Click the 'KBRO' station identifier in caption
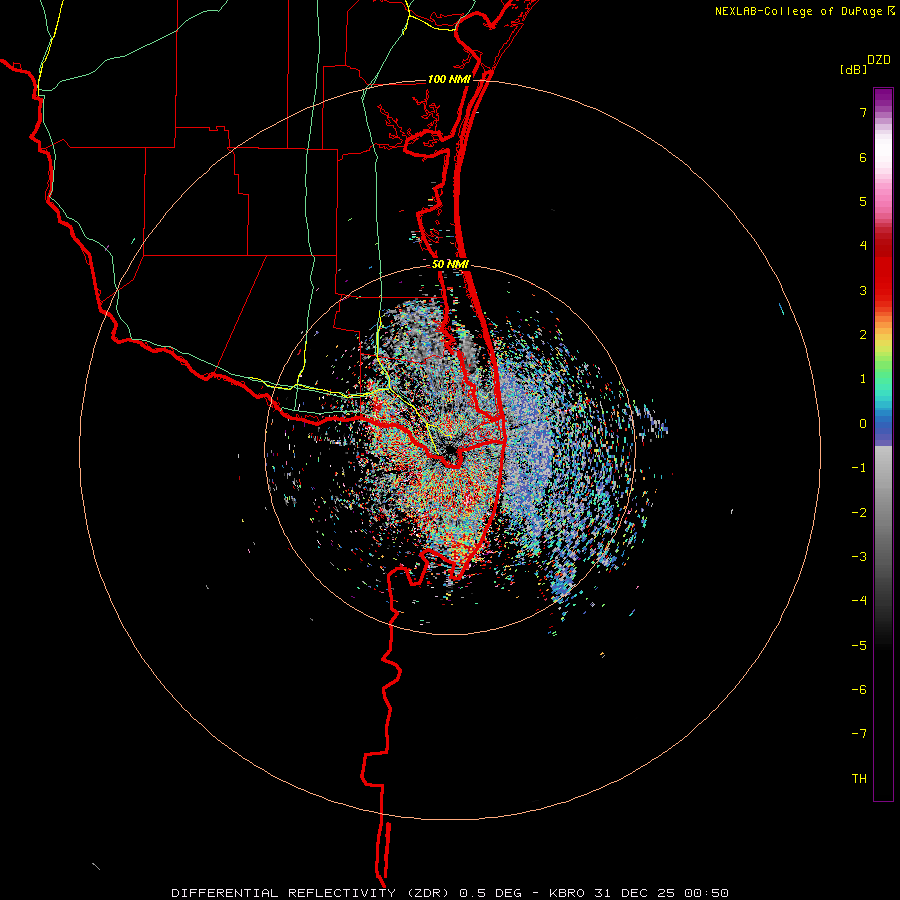Viewport: 900px width, 900px height. point(567,893)
